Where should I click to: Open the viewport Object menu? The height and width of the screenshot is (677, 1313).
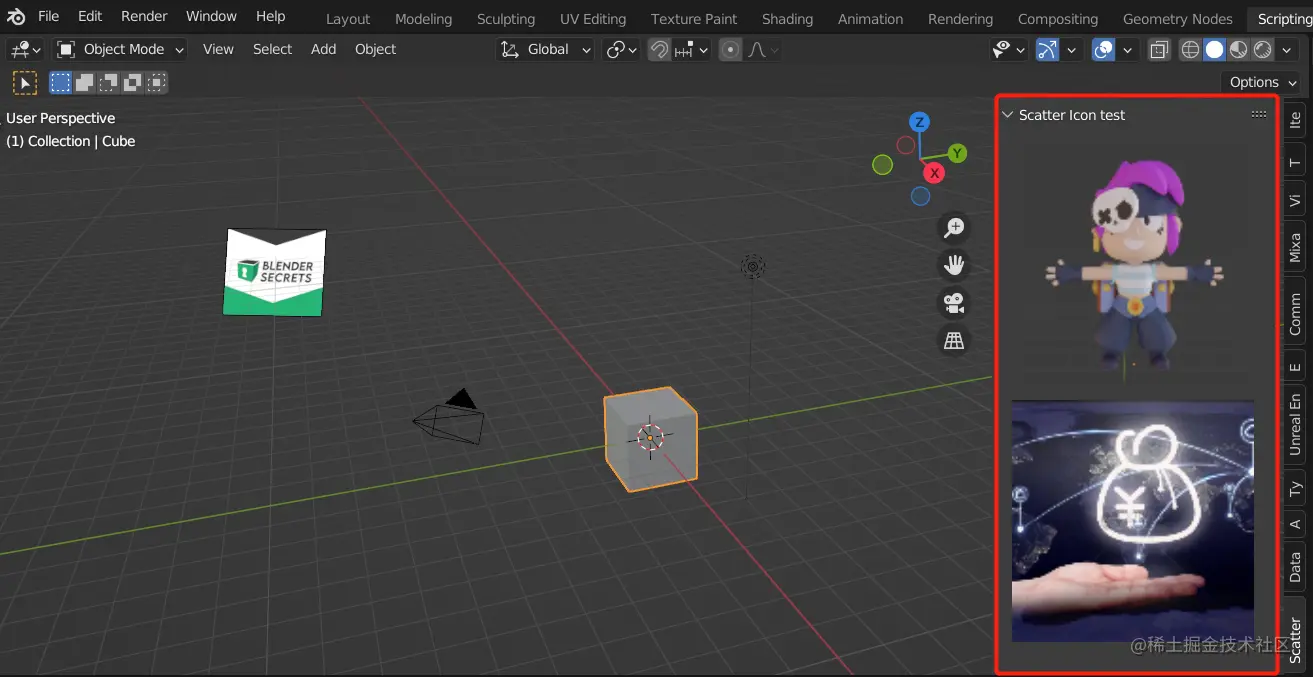pos(375,49)
